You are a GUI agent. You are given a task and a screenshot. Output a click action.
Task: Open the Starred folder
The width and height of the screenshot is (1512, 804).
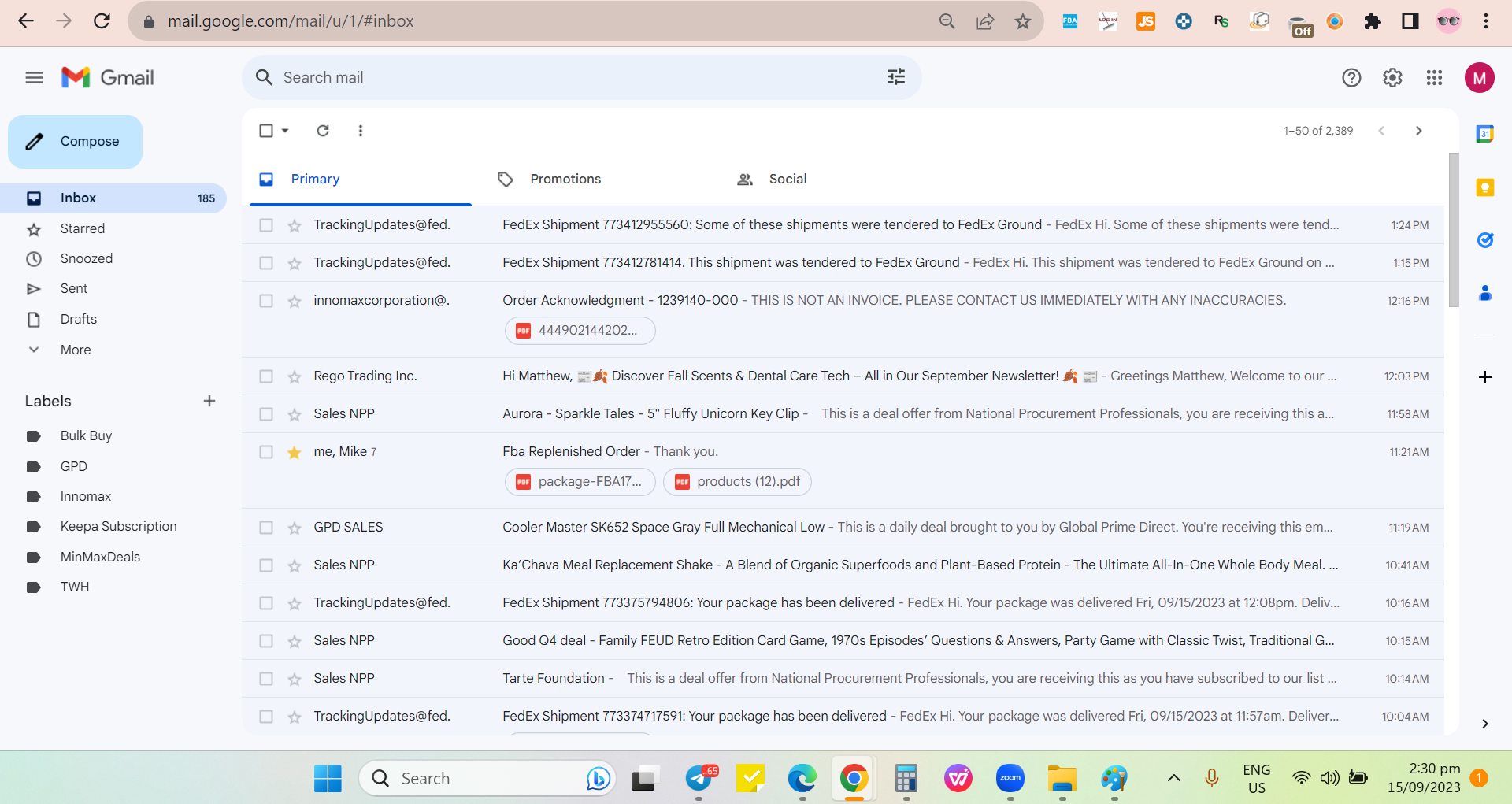pyautogui.click(x=82, y=228)
